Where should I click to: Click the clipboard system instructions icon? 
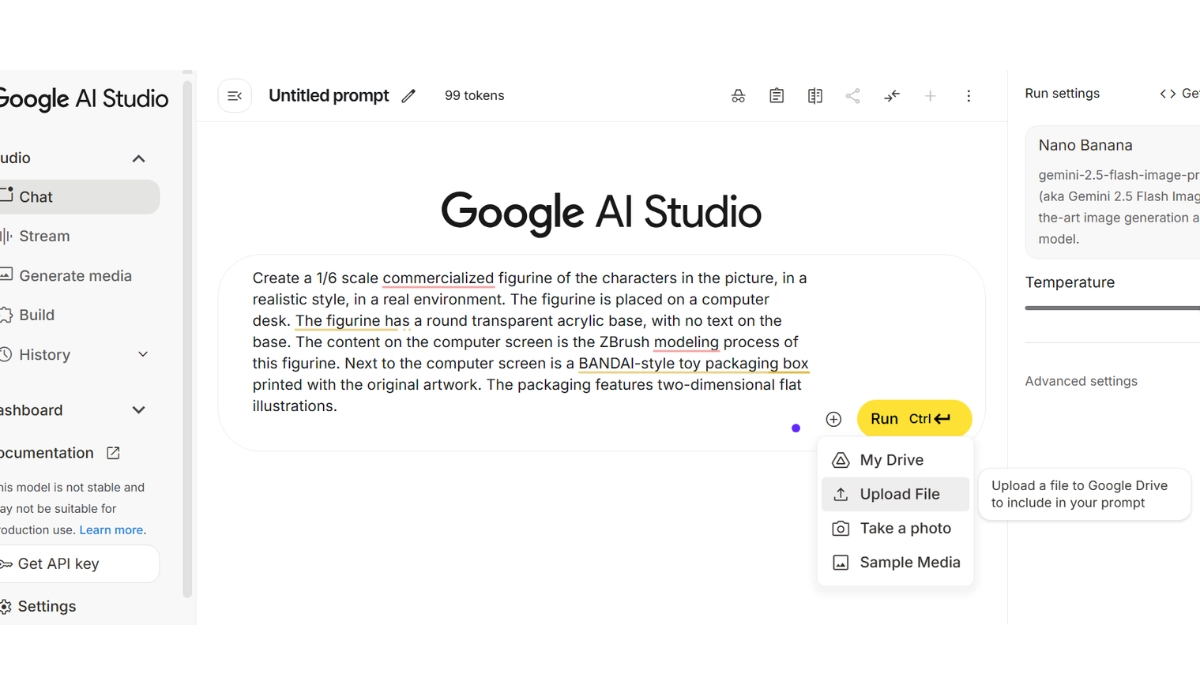(x=776, y=95)
